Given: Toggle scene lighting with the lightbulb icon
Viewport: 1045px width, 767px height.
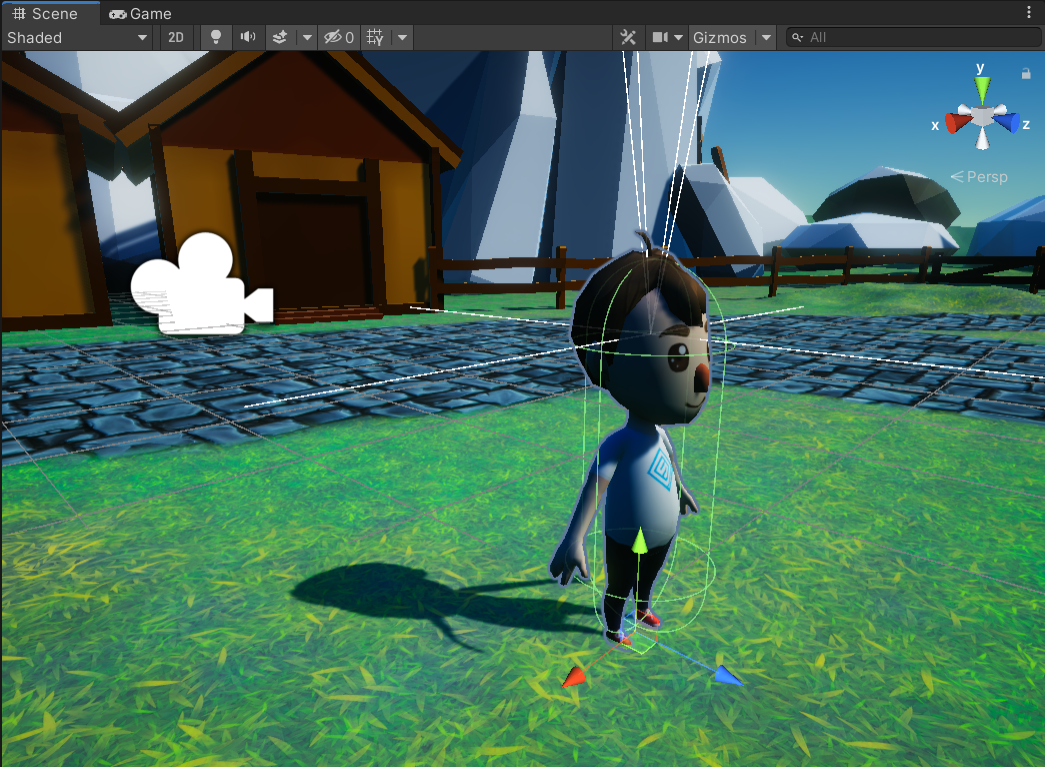Looking at the screenshot, I should [215, 37].
